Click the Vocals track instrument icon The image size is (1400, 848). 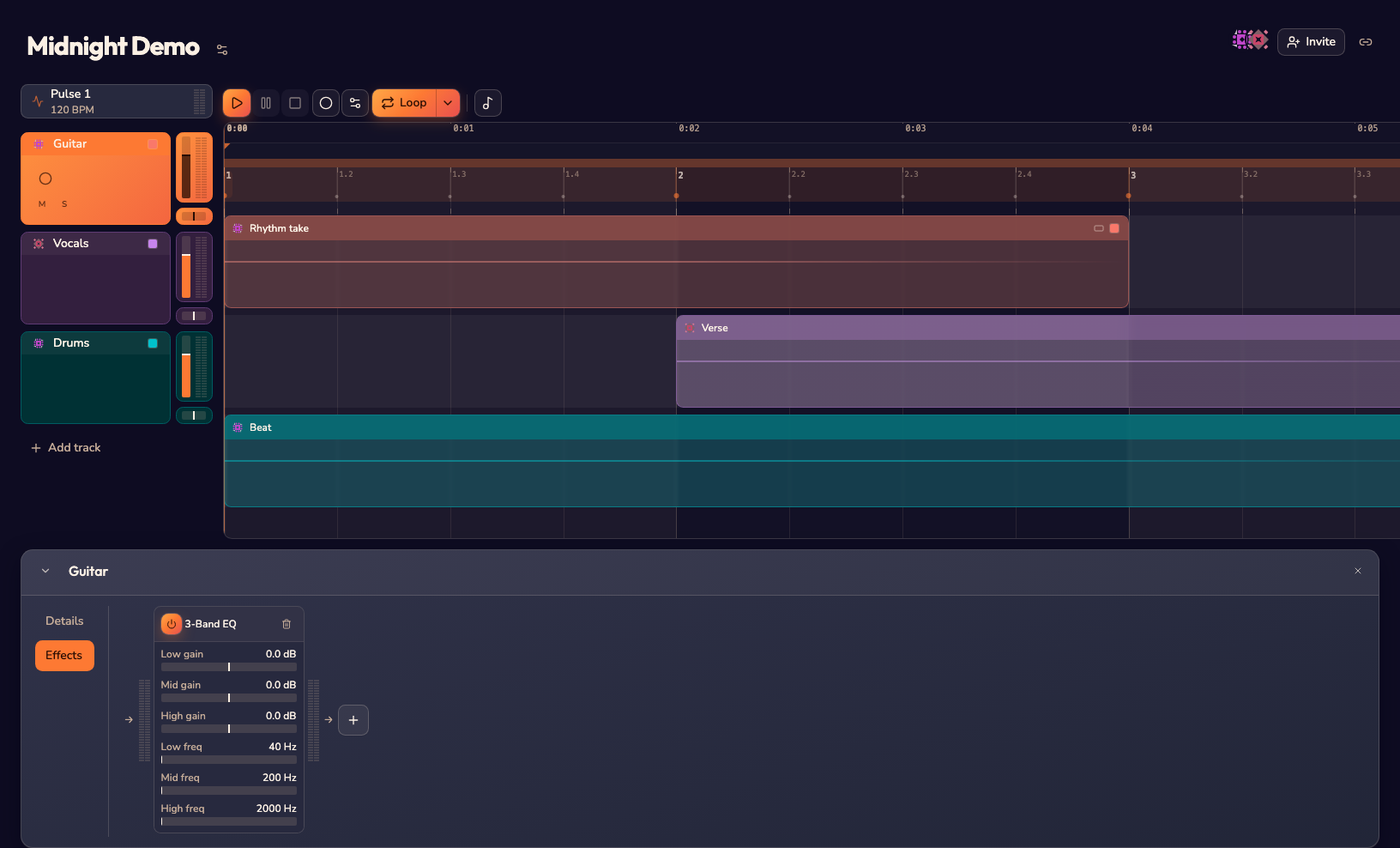[39, 244]
